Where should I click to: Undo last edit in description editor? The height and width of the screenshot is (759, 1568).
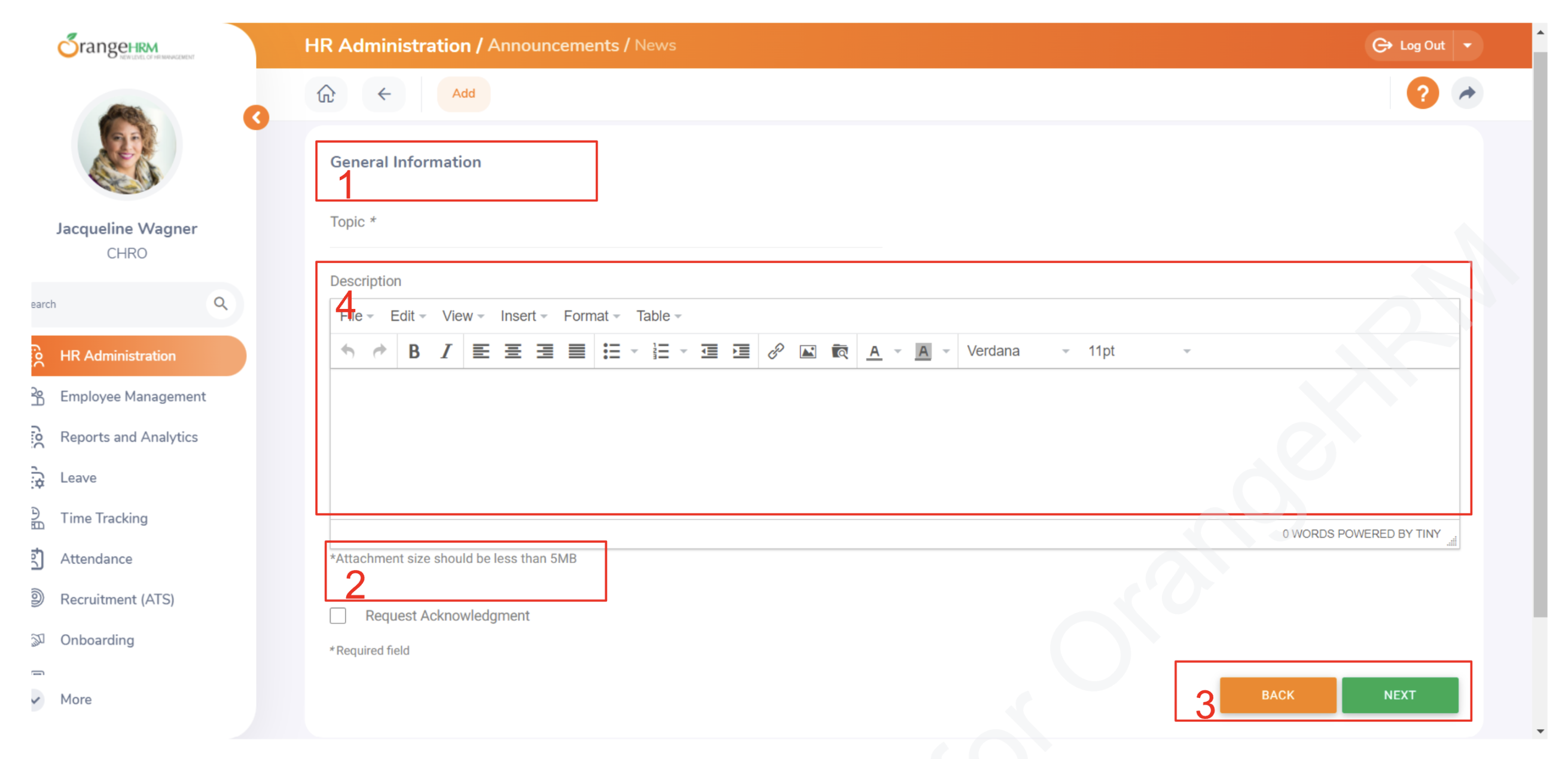click(x=347, y=351)
